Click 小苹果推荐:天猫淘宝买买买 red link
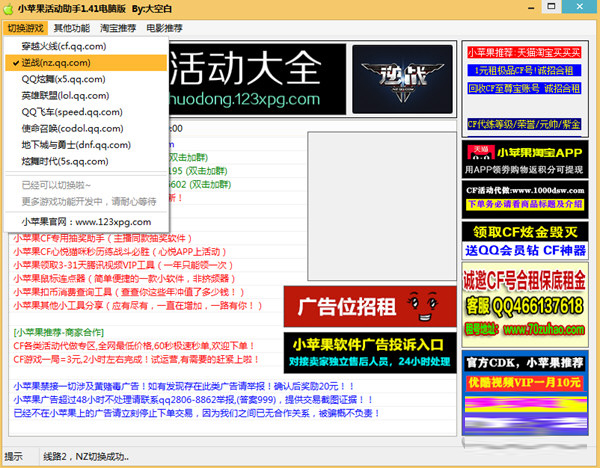 526,49
